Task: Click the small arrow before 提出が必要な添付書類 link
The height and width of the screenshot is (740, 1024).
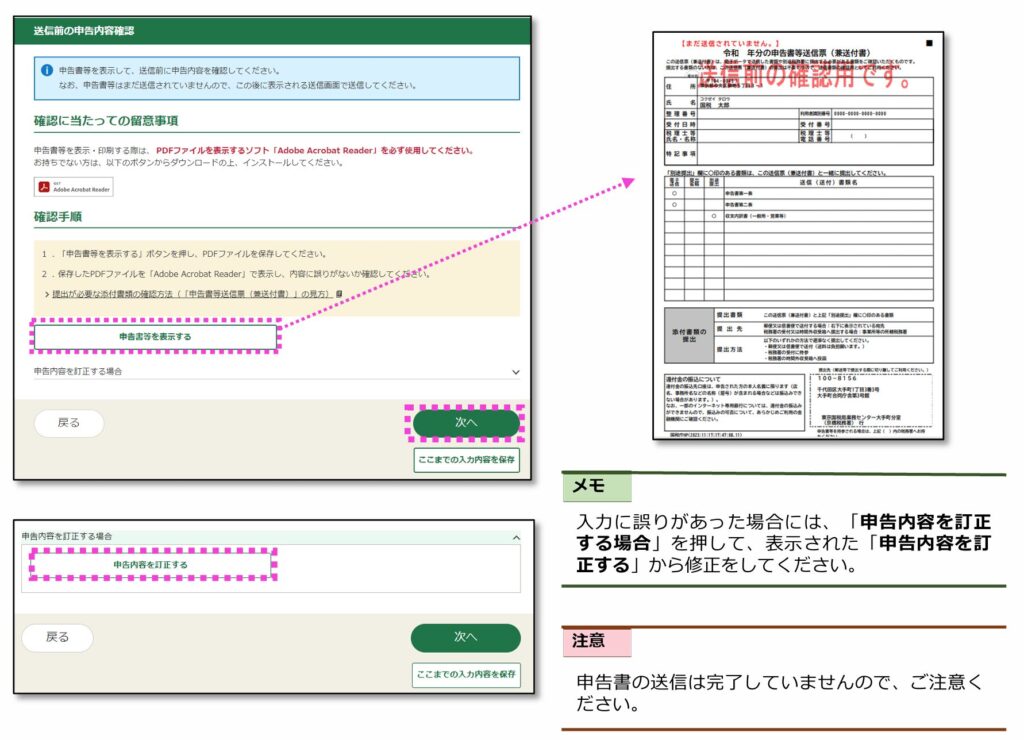Action: click(47, 294)
